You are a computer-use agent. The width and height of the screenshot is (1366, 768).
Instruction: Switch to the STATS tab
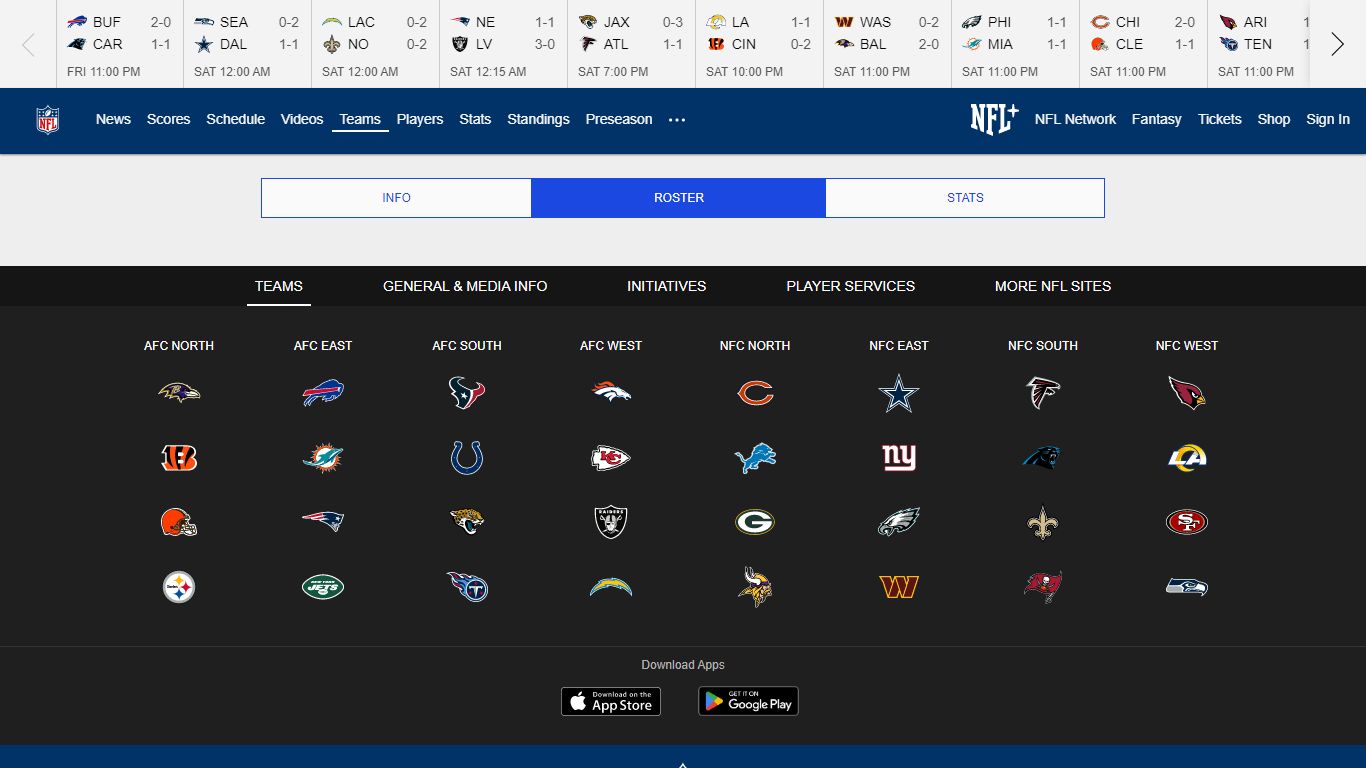click(965, 198)
